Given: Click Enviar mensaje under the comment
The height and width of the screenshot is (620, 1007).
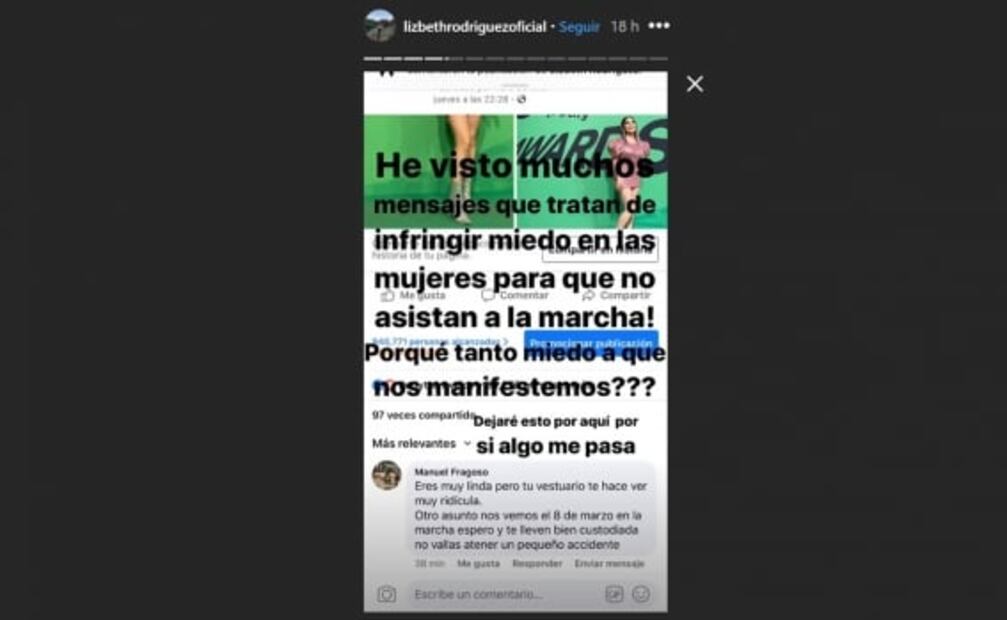Looking at the screenshot, I should point(609,563).
